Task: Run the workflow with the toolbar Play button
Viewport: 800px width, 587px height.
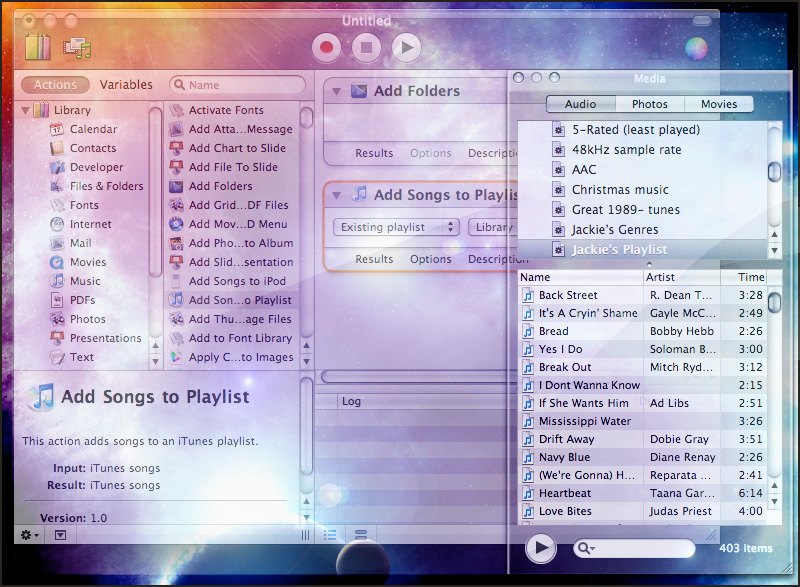Action: click(407, 47)
